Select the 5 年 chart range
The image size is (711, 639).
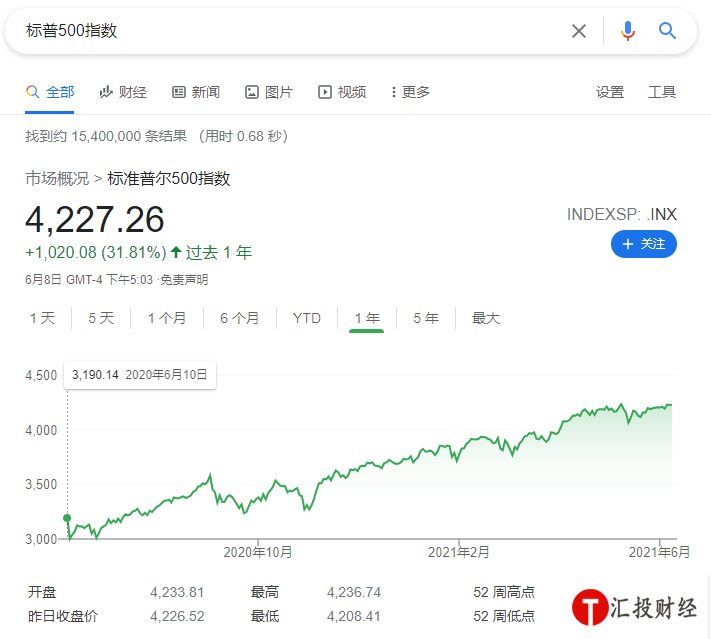tap(426, 318)
